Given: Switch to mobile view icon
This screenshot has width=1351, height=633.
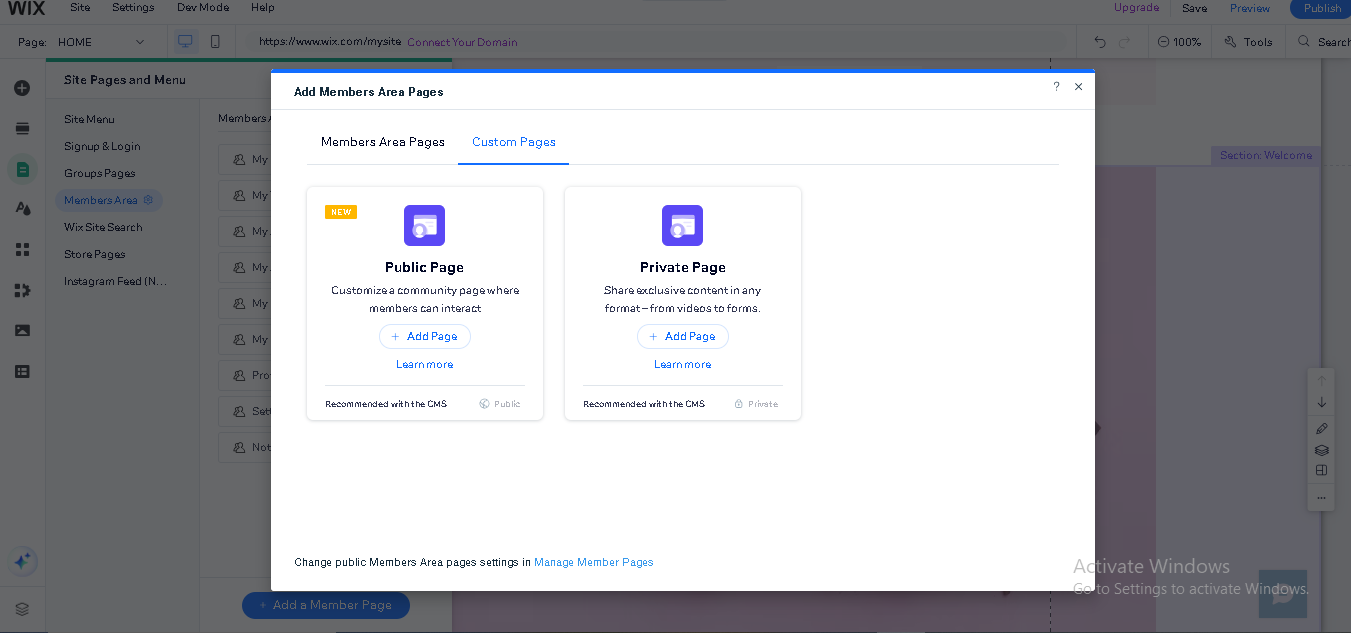Looking at the screenshot, I should tap(215, 42).
